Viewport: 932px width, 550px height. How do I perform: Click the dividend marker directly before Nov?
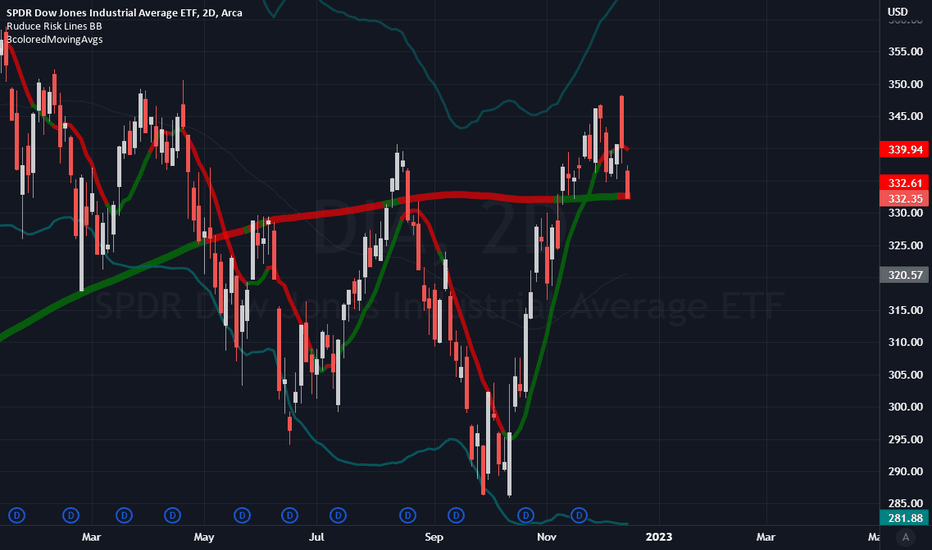pos(525,515)
